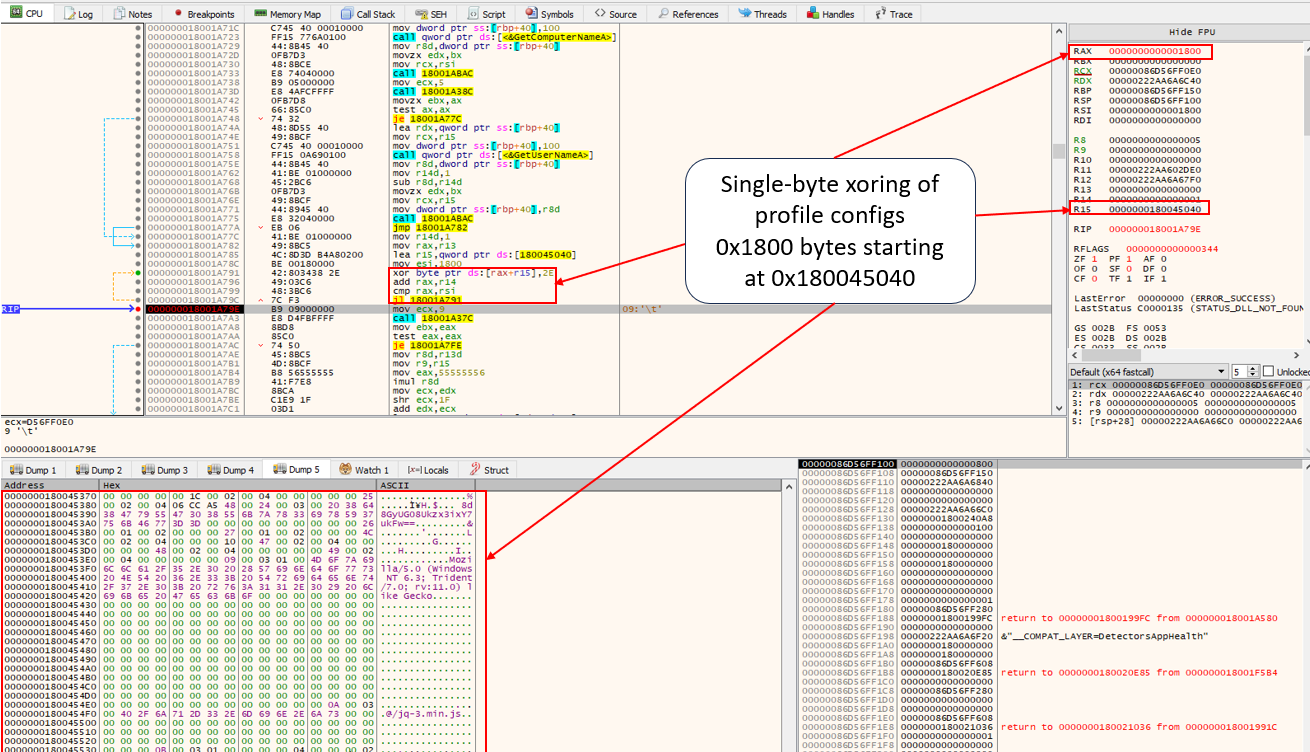
Task: Toggle the ZF flag value
Action: [1095, 257]
